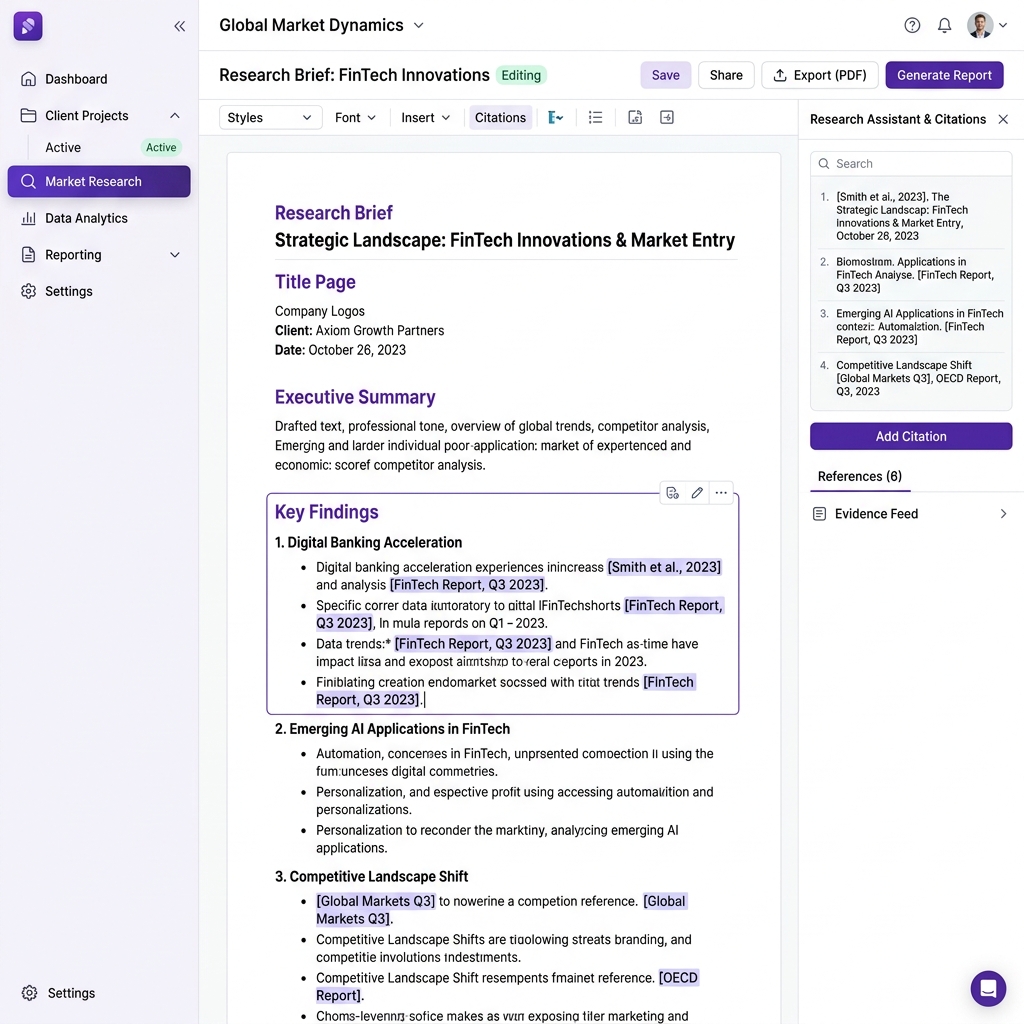
Task: Click the Client Projects folder icon
Action: [28, 116]
